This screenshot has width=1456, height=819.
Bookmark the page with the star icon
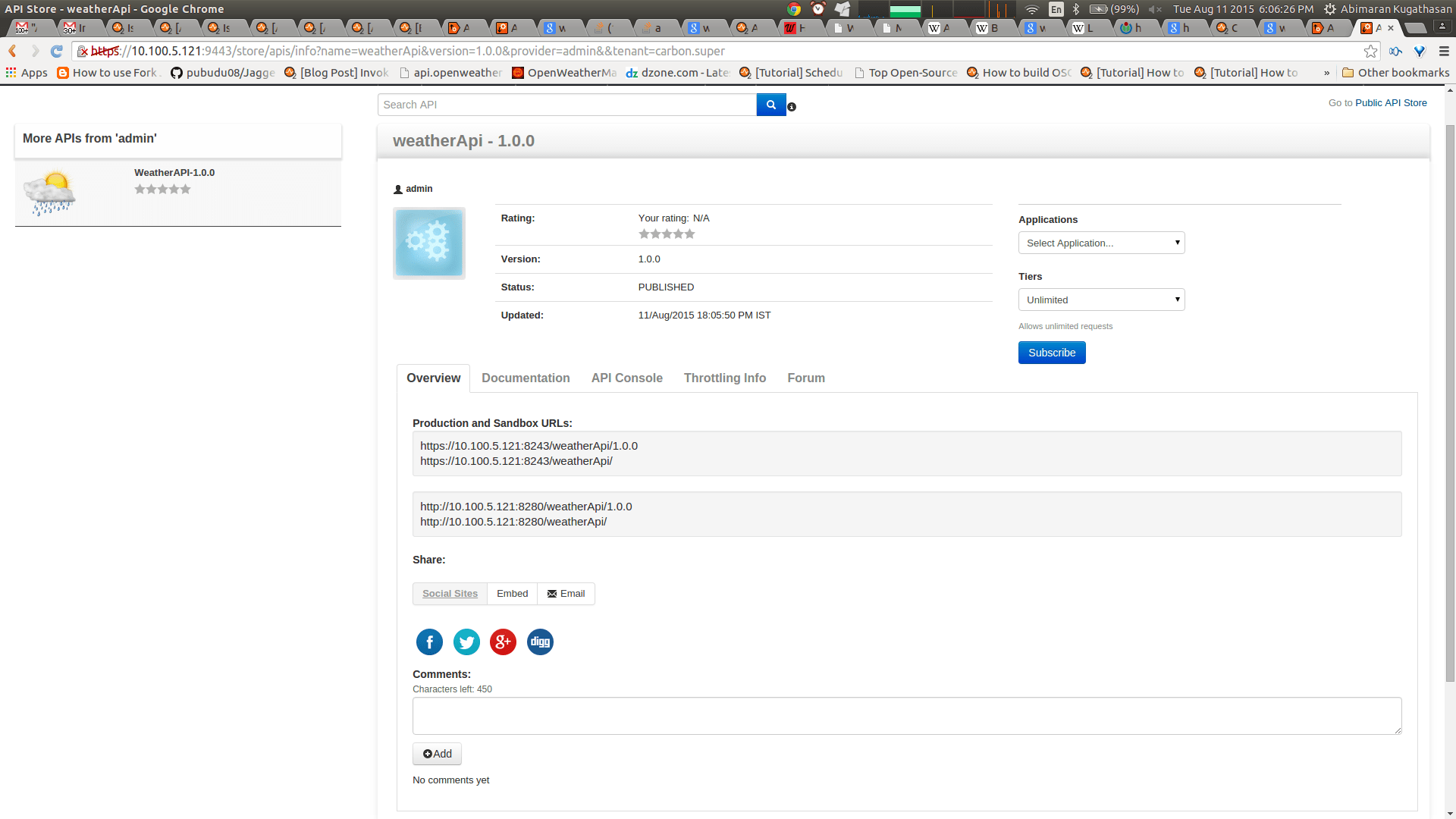pyautogui.click(x=1370, y=51)
